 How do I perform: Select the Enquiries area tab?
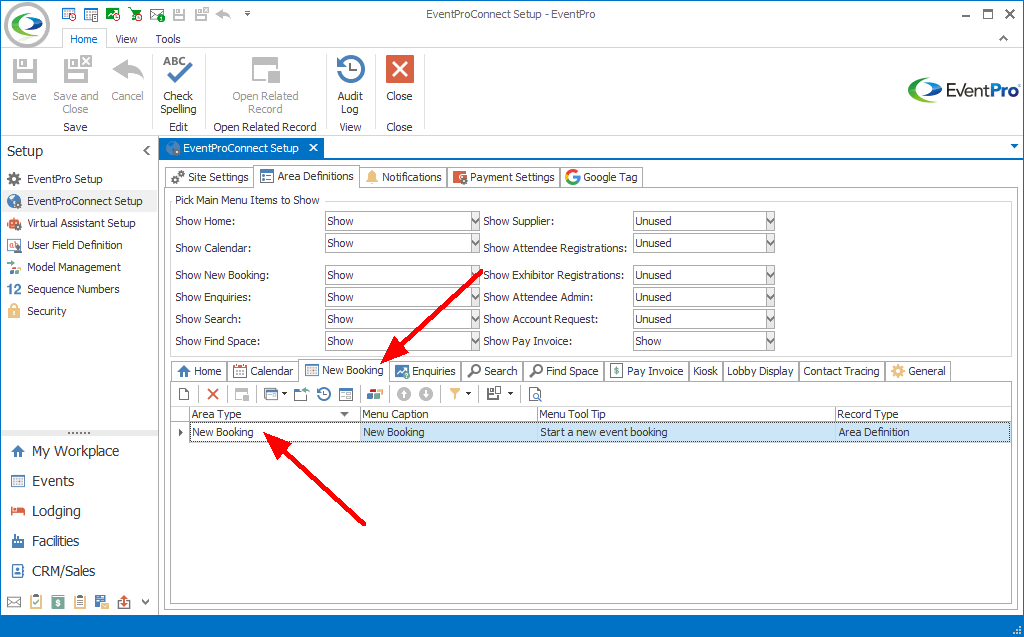(x=425, y=371)
